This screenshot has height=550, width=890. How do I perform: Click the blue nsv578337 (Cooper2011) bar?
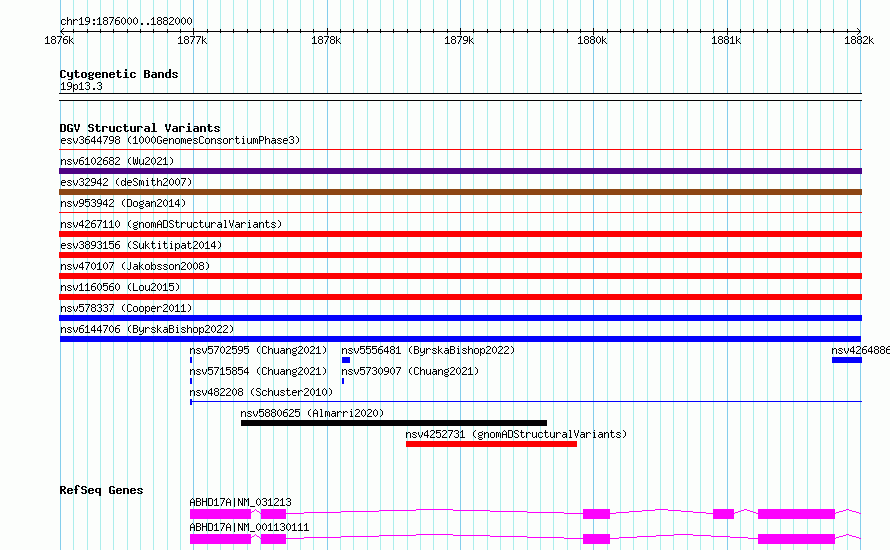click(x=460, y=318)
